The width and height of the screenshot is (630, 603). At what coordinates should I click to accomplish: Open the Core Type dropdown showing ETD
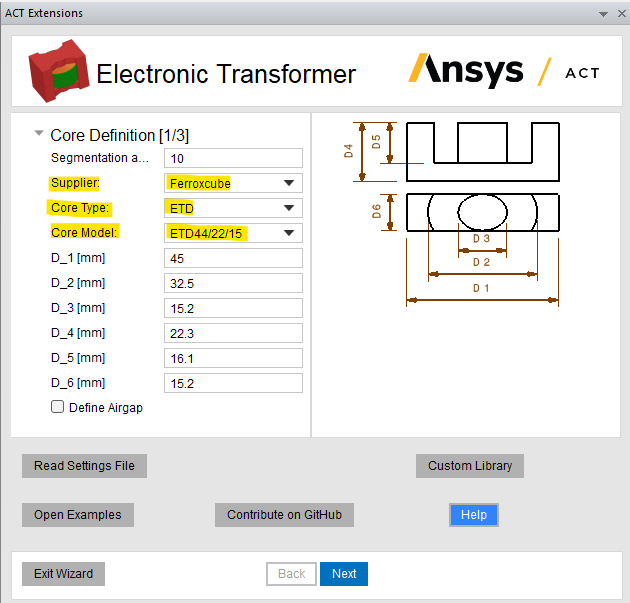tap(233, 208)
